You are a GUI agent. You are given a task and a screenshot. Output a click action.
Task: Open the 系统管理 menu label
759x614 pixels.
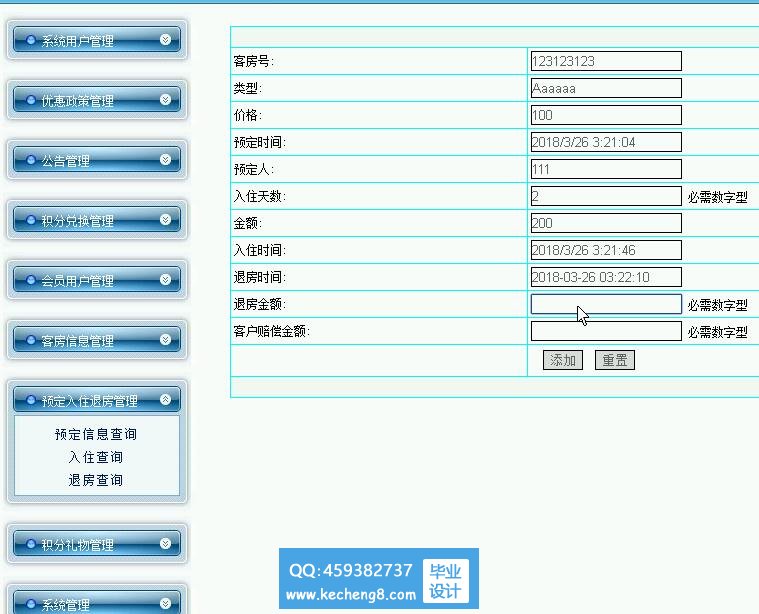(65, 605)
